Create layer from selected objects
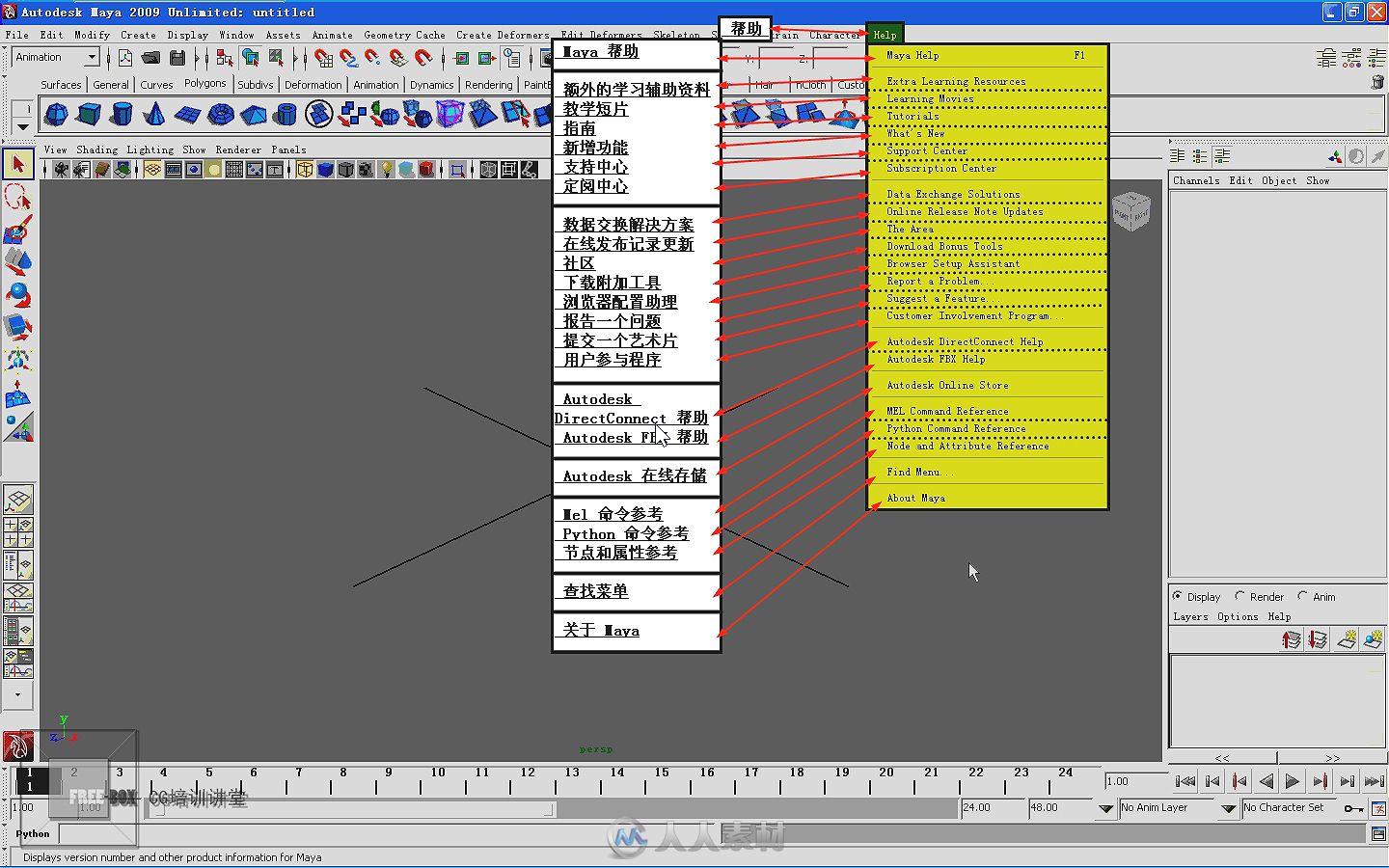 [1373, 639]
